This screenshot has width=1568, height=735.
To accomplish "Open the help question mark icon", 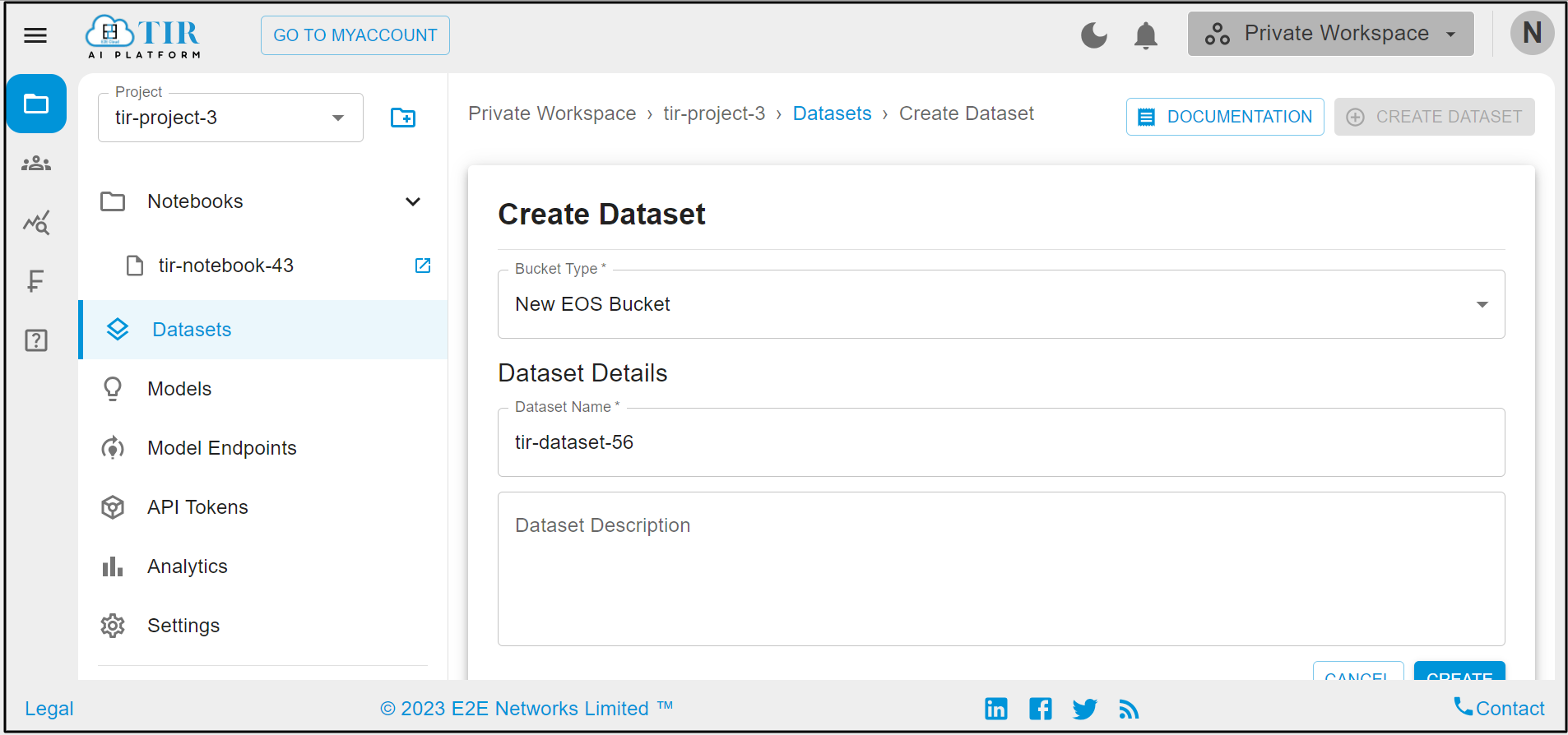I will coord(36,340).
